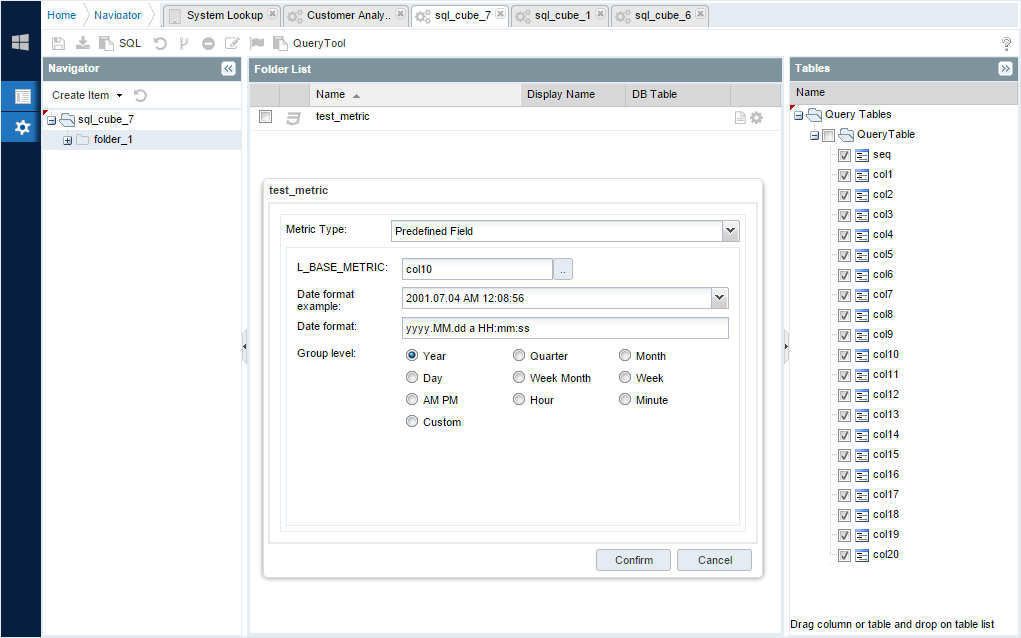
Task: Click the Windows logo sidebar icon
Action: [20, 43]
